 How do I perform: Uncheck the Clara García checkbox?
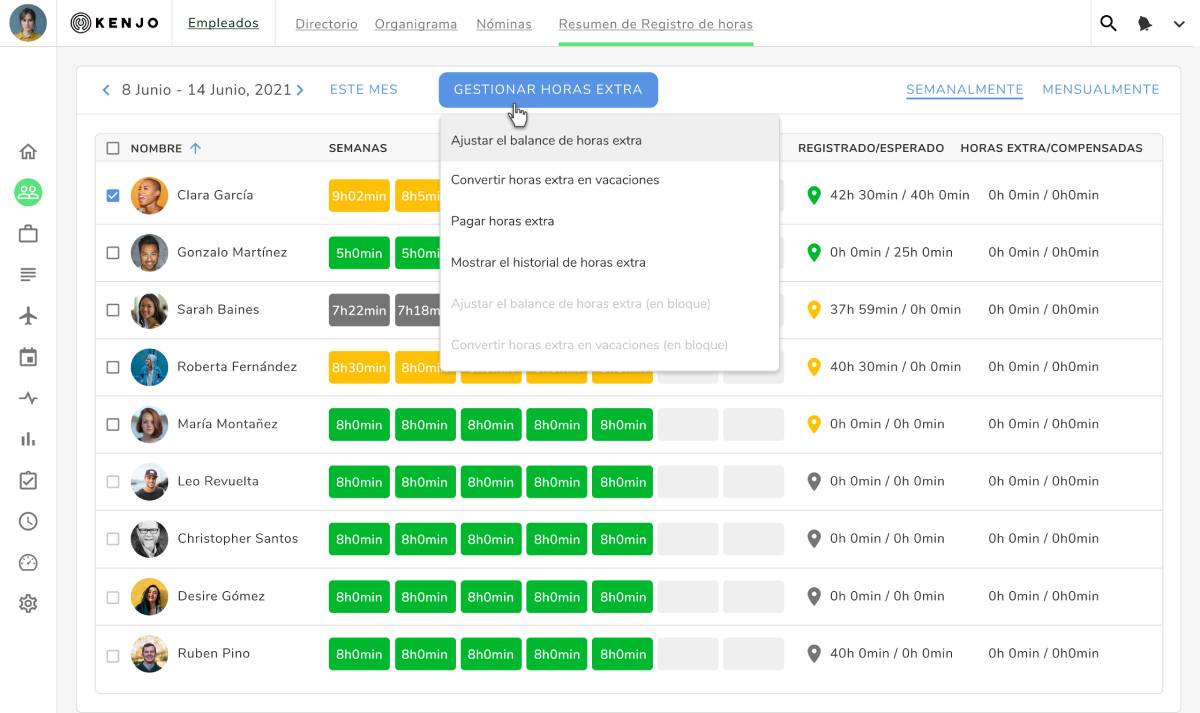(x=113, y=196)
